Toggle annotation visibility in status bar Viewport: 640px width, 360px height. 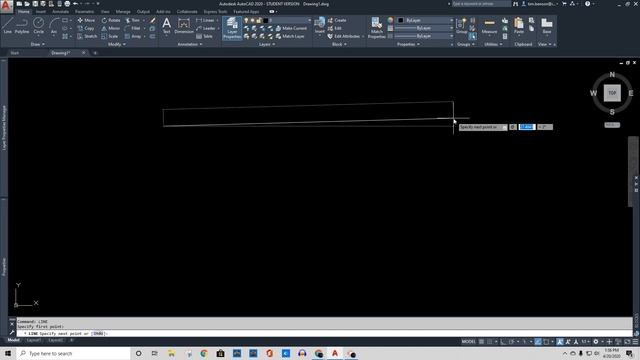pos(560,342)
